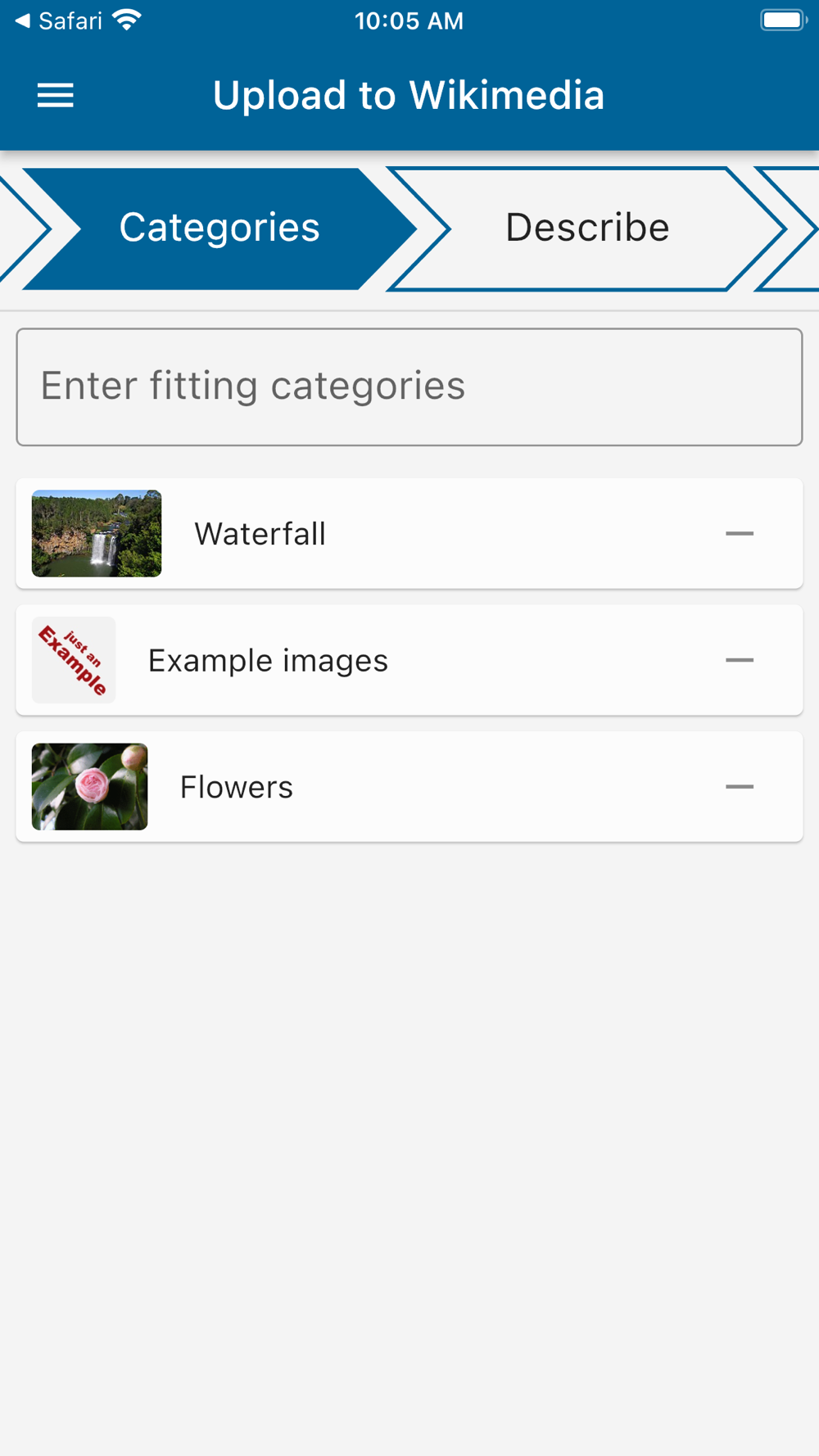Switch to the Describe step
This screenshot has height=1456, width=819.
click(x=586, y=228)
